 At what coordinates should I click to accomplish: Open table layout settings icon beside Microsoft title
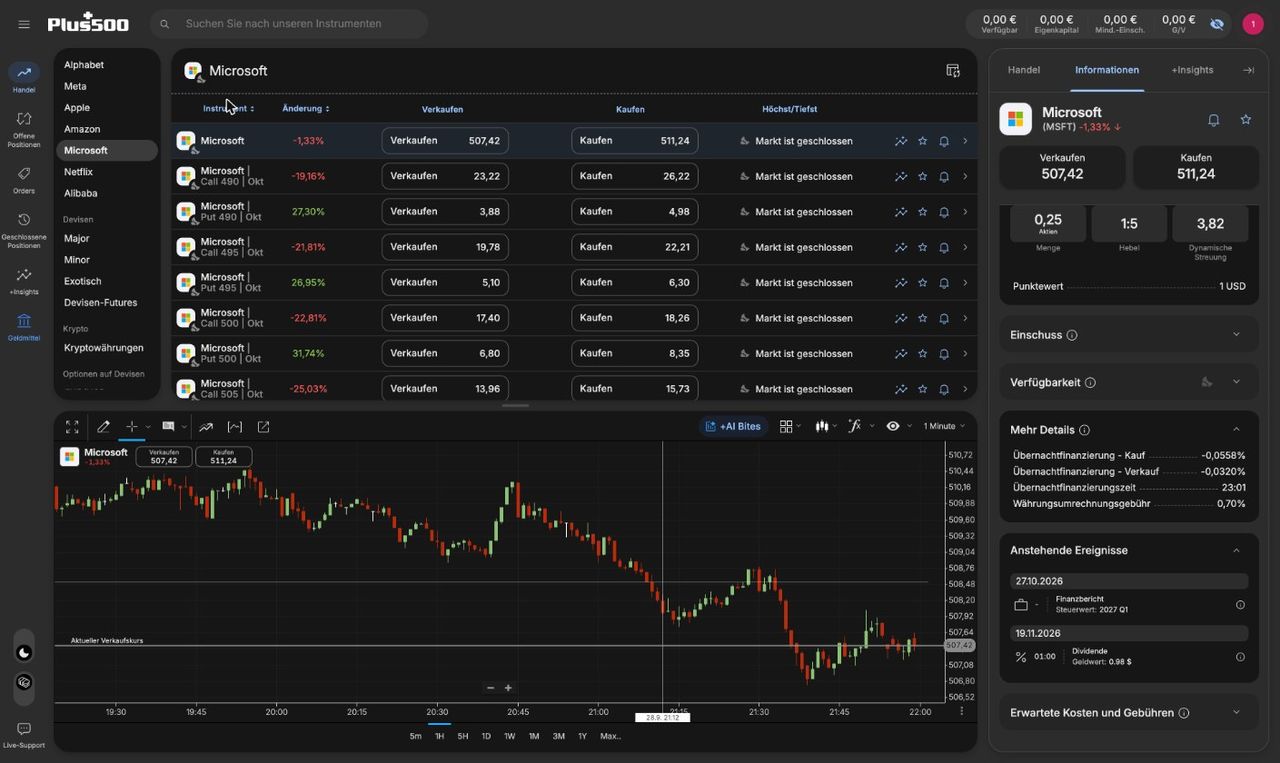point(953,71)
